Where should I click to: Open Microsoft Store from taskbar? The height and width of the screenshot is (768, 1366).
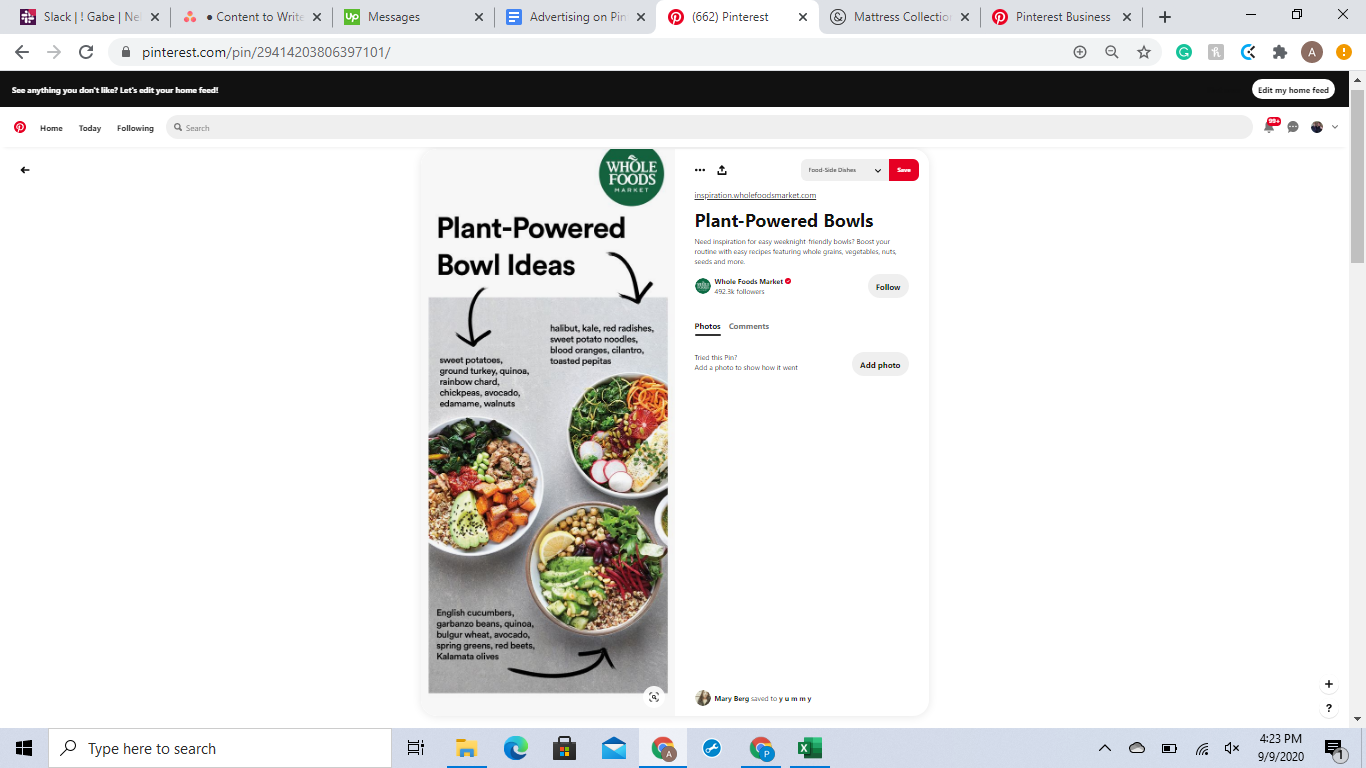click(564, 748)
